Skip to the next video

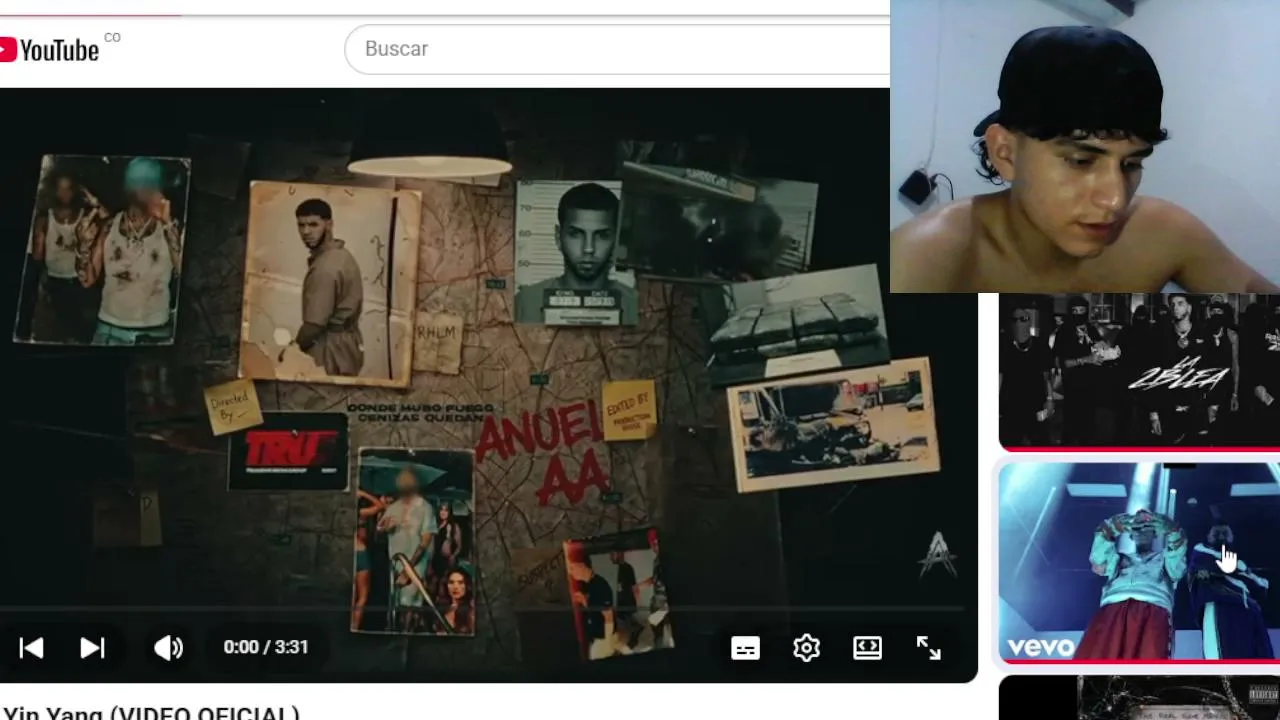pos(92,648)
